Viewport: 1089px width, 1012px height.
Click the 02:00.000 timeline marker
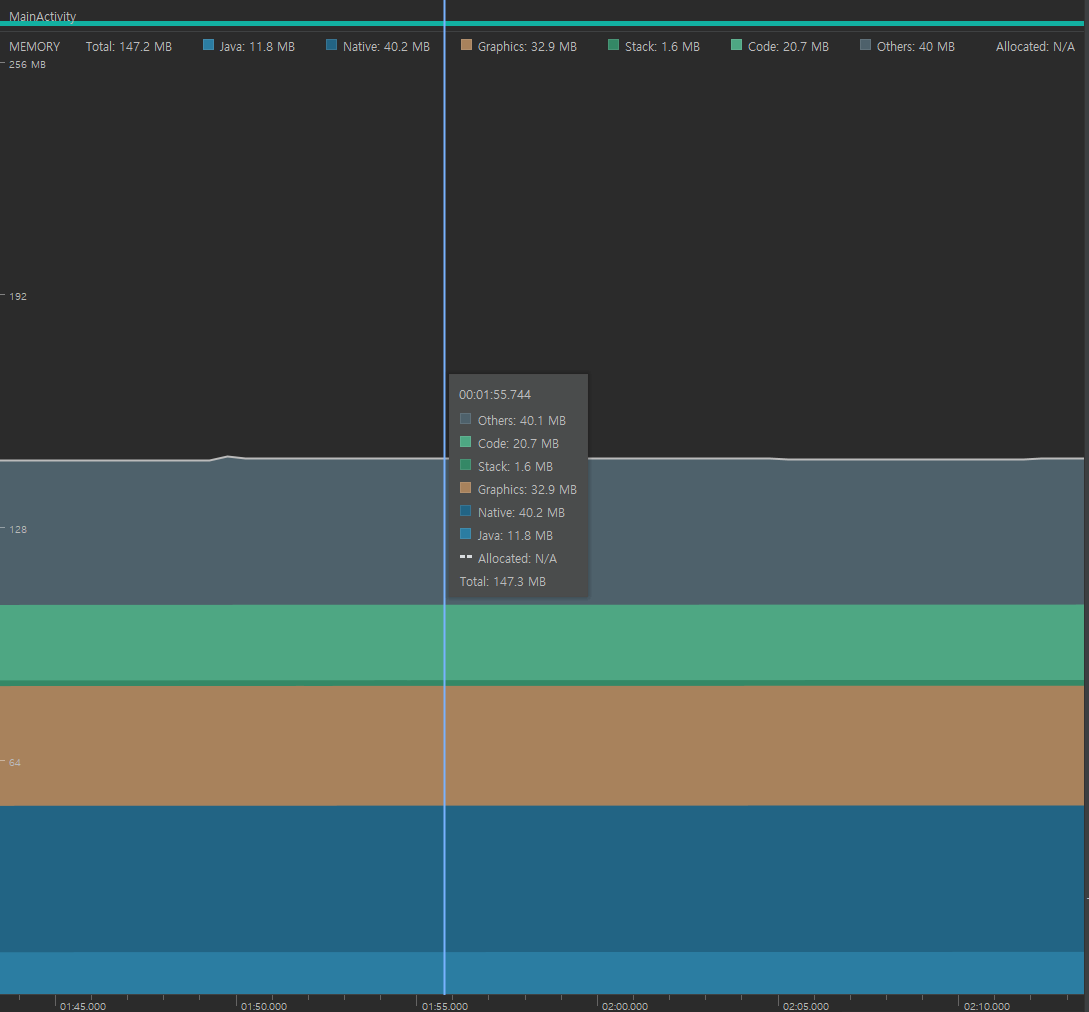pyautogui.click(x=625, y=1006)
